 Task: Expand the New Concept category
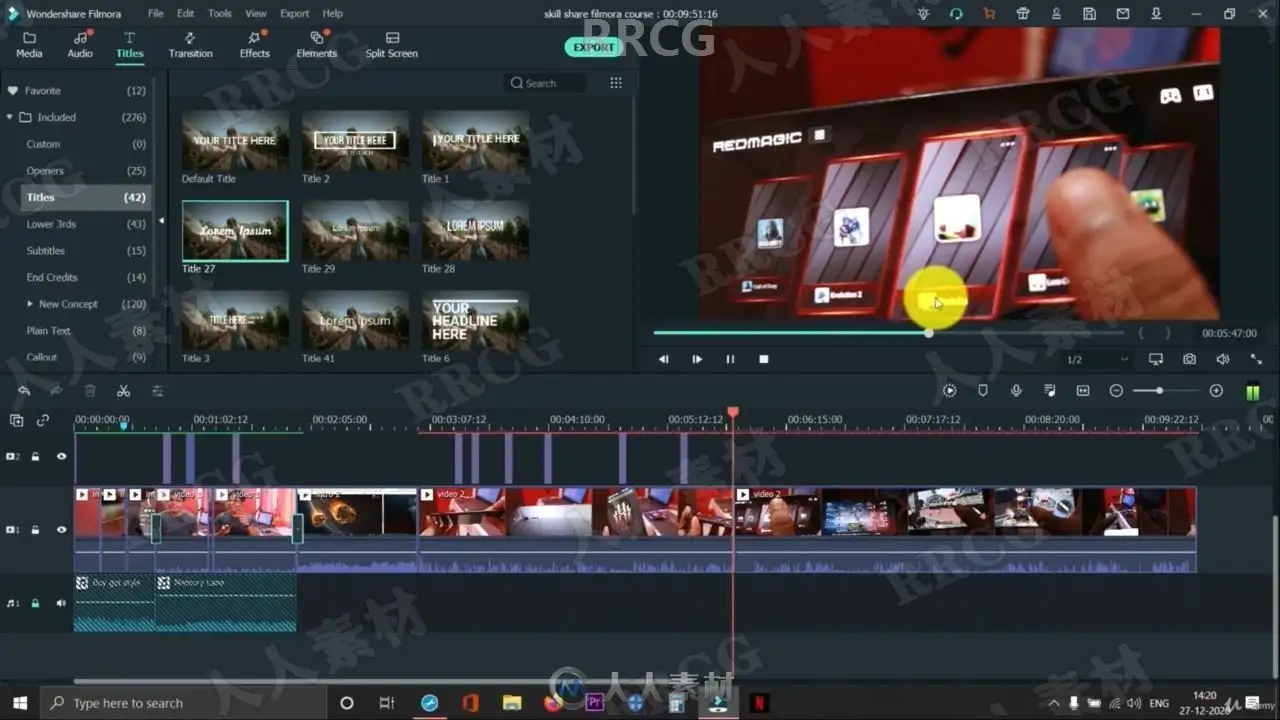pyautogui.click(x=30, y=304)
